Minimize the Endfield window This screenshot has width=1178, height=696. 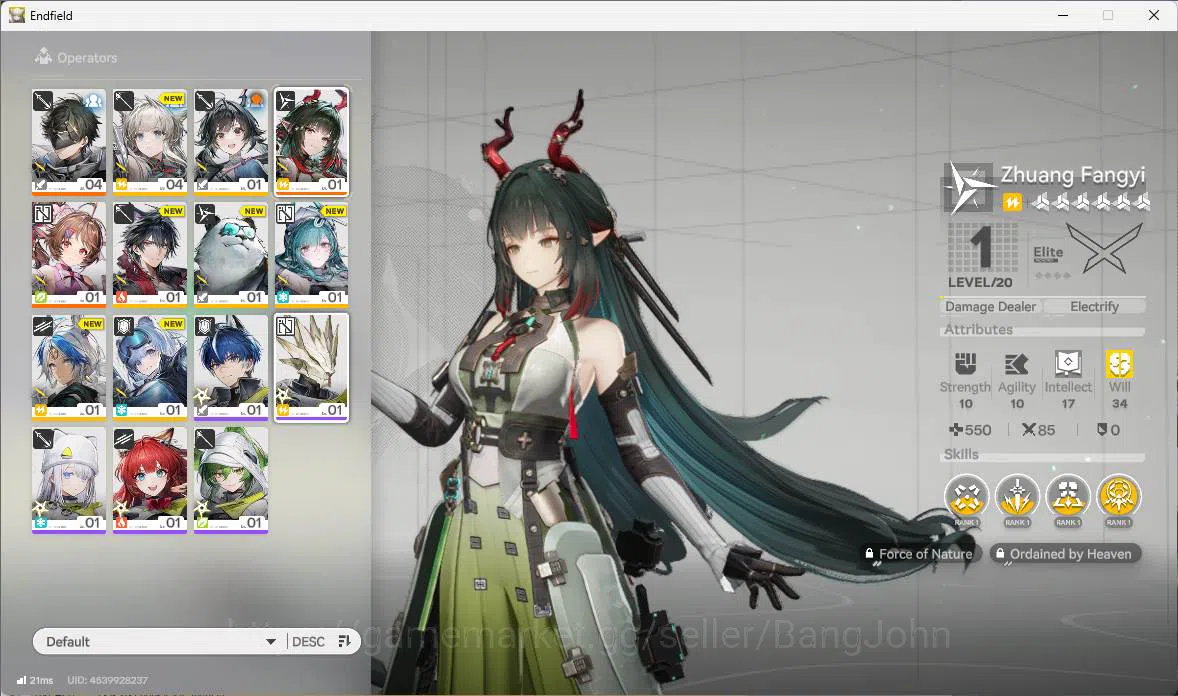pyautogui.click(x=1063, y=15)
